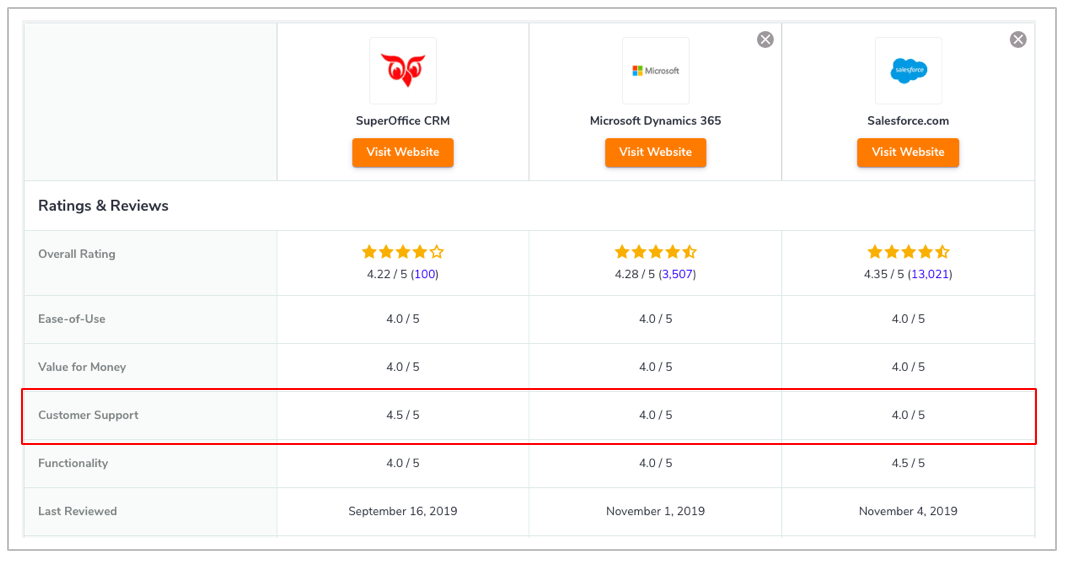Click the Customer Support row label
The height and width of the screenshot is (562, 1066).
[x=88, y=415]
